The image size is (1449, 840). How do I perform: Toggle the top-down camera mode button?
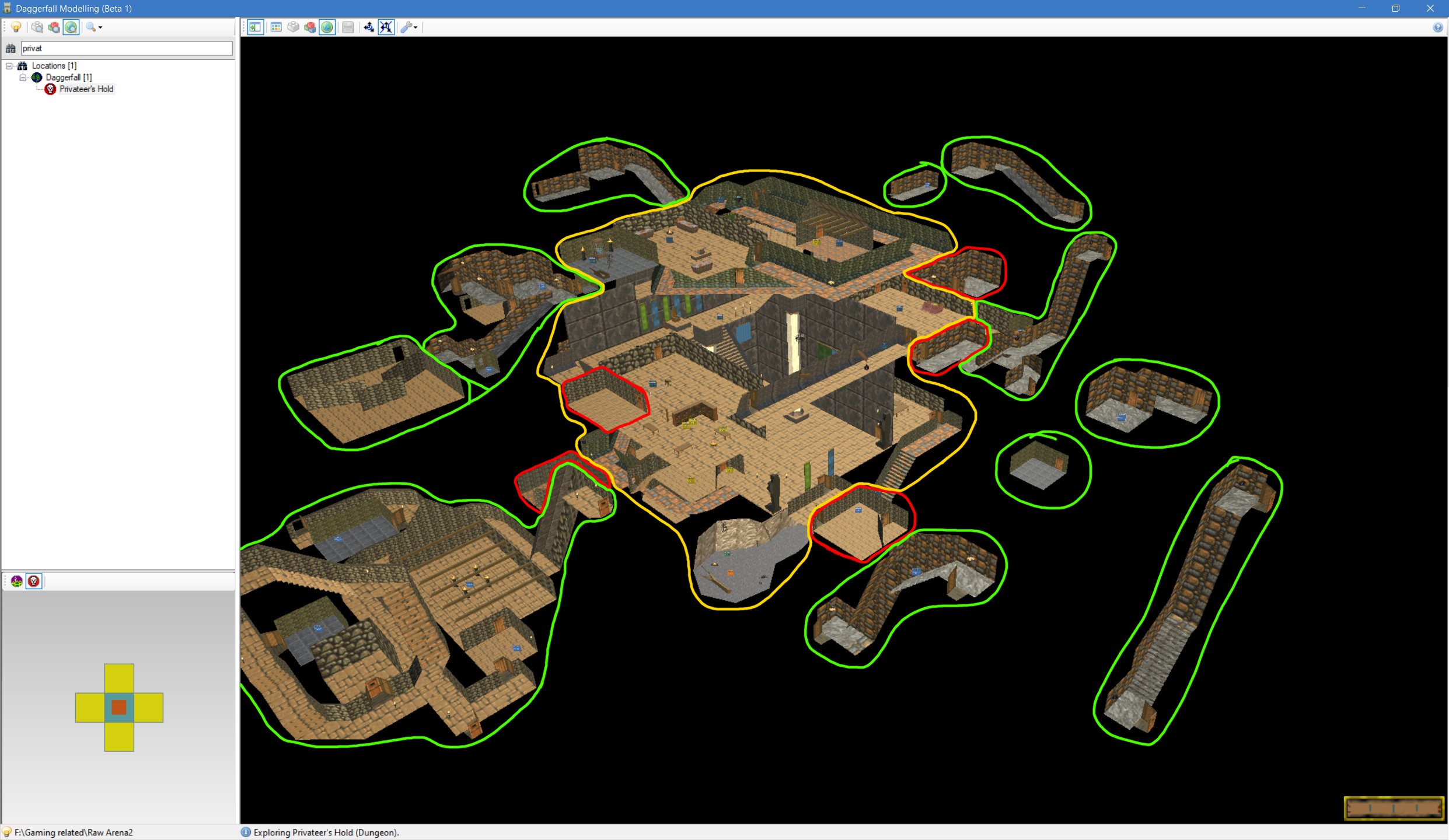click(386, 27)
